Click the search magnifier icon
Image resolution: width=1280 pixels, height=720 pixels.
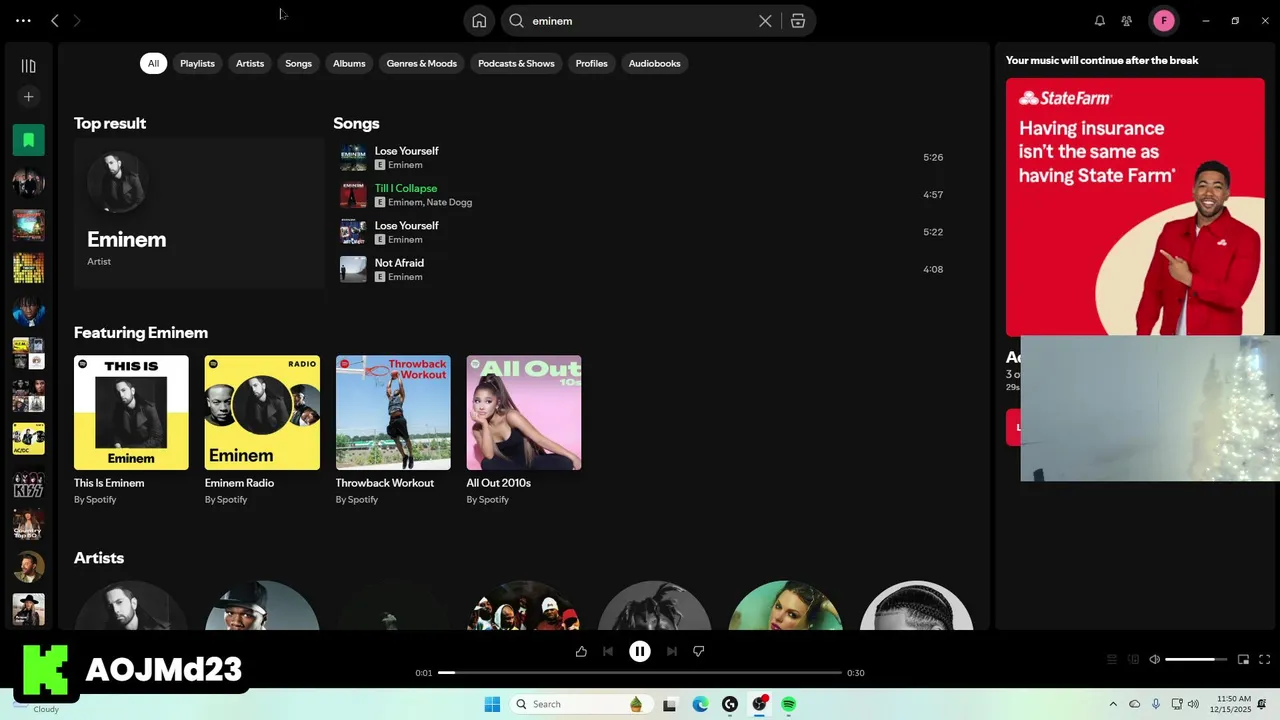tap(516, 21)
